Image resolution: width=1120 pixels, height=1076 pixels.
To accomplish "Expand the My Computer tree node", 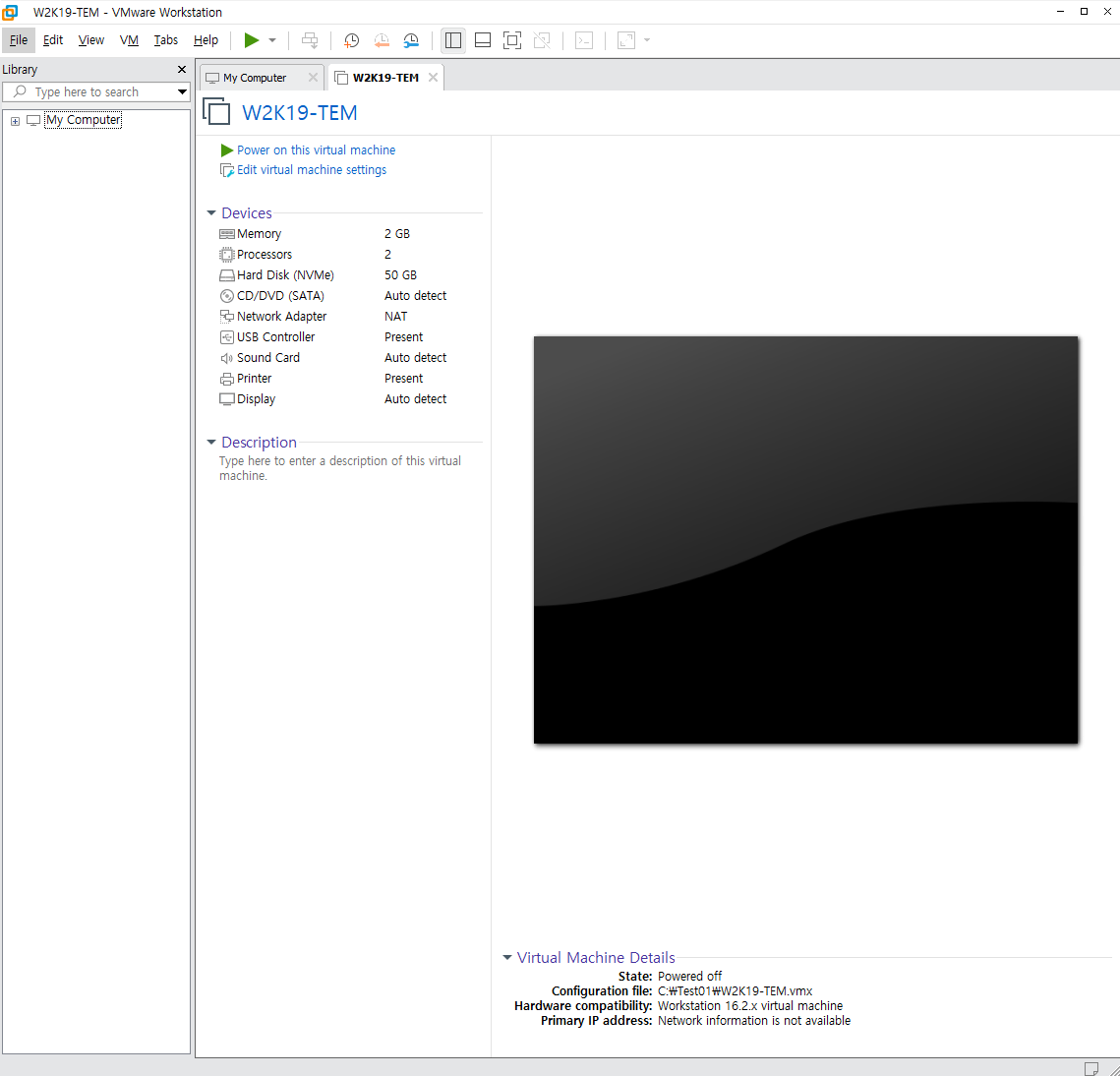I will coord(15,121).
